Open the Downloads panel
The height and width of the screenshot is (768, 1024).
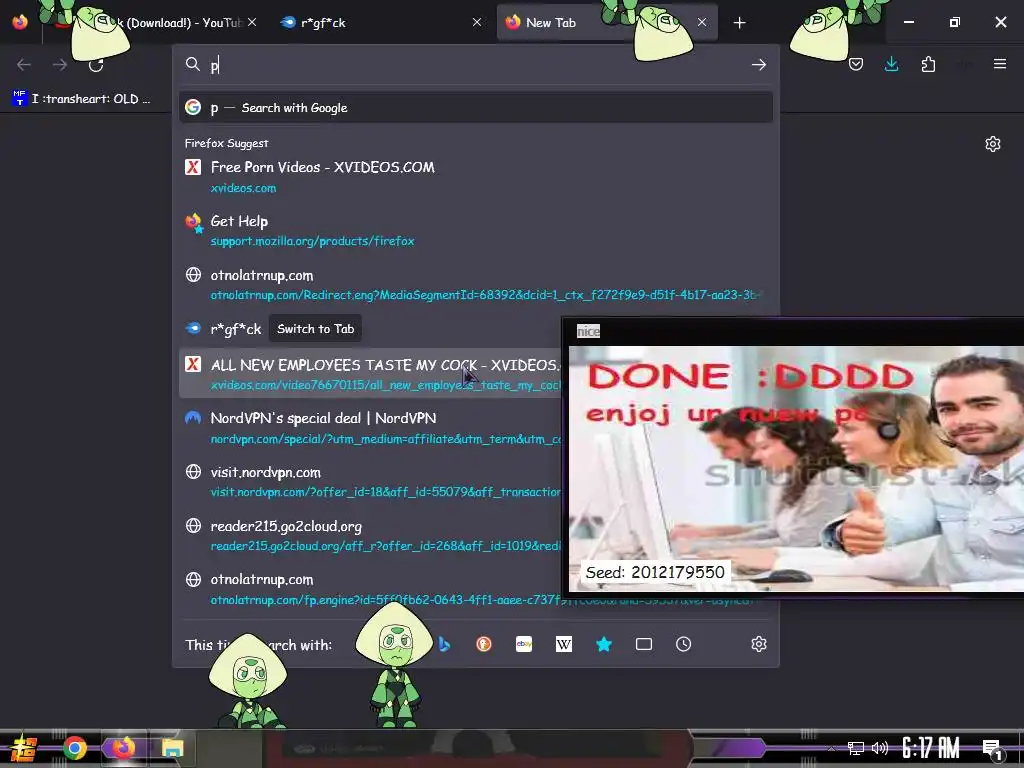pyautogui.click(x=891, y=64)
